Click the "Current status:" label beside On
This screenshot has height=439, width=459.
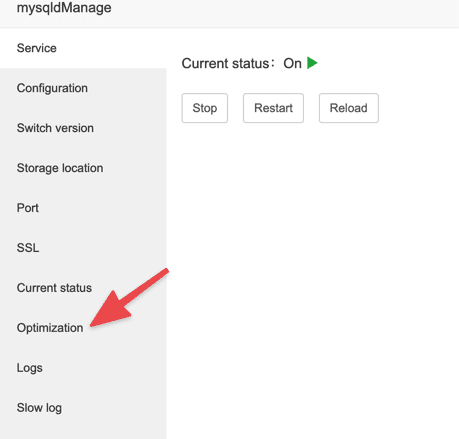[228, 63]
